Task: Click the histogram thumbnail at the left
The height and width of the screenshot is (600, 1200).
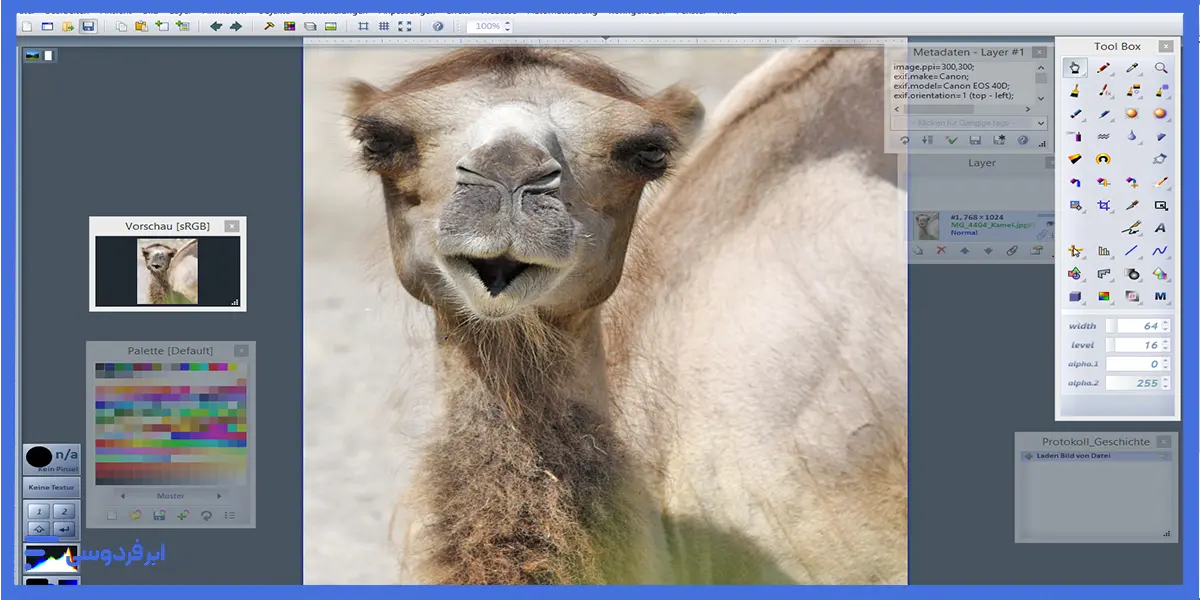Action: click(x=51, y=560)
